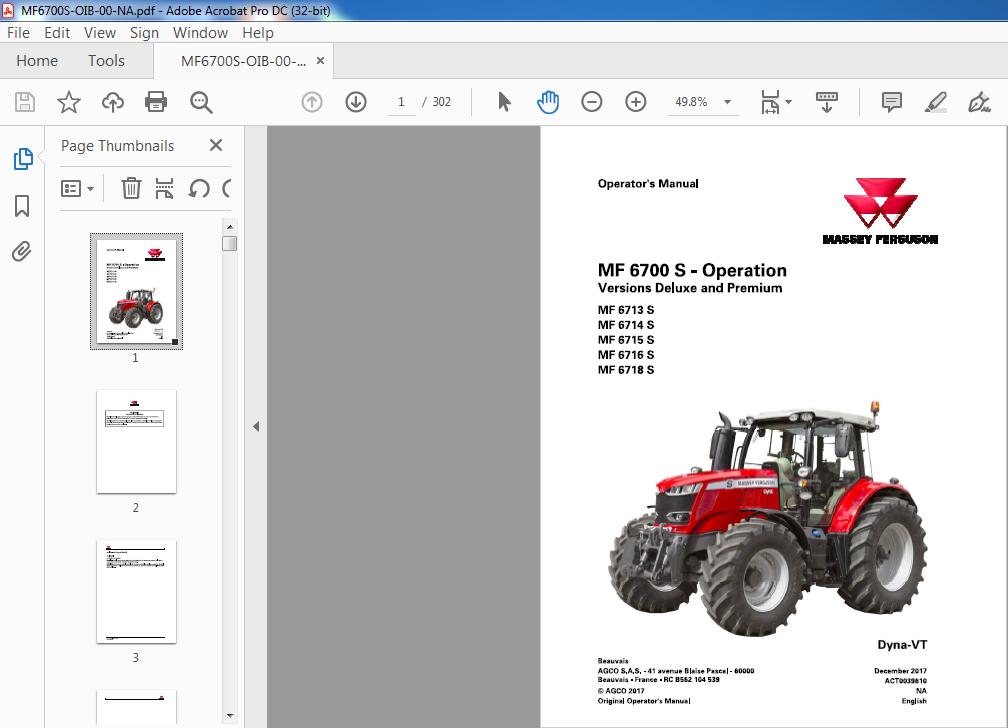Open the Sign menu
1008x728 pixels.
coord(144,33)
